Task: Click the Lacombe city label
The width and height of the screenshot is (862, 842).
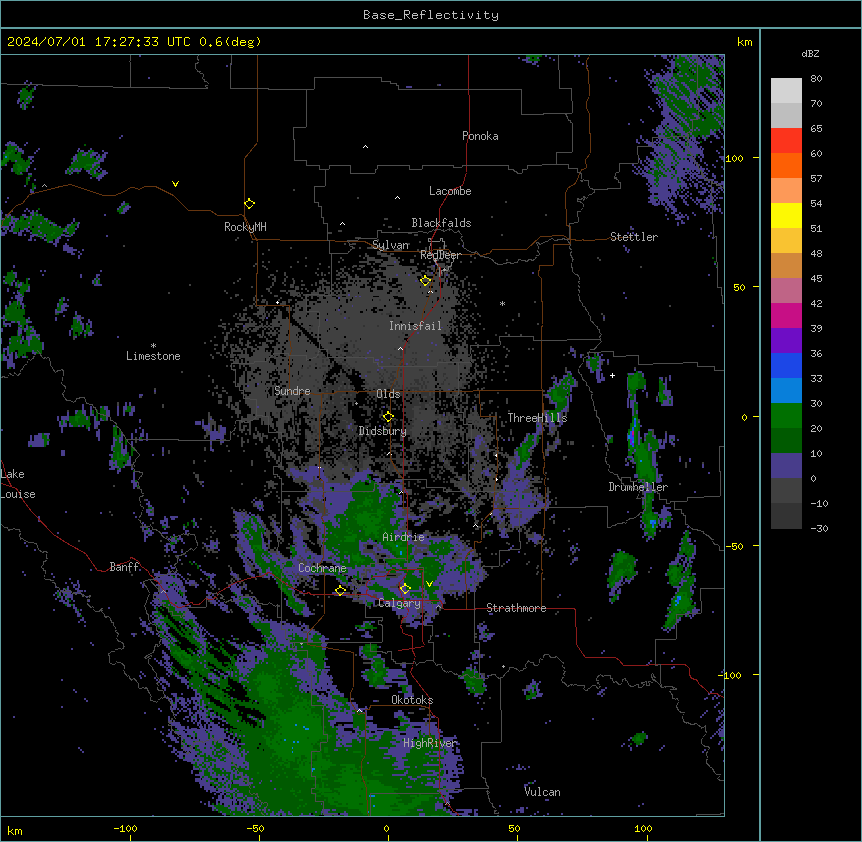Action: point(450,191)
